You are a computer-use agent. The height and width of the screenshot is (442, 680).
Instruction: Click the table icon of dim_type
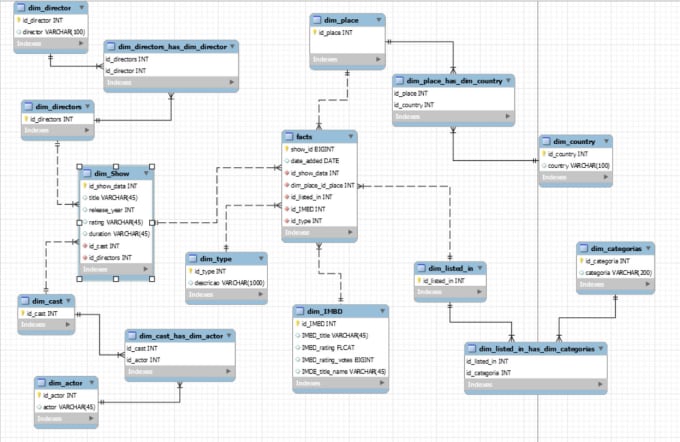pos(193,259)
